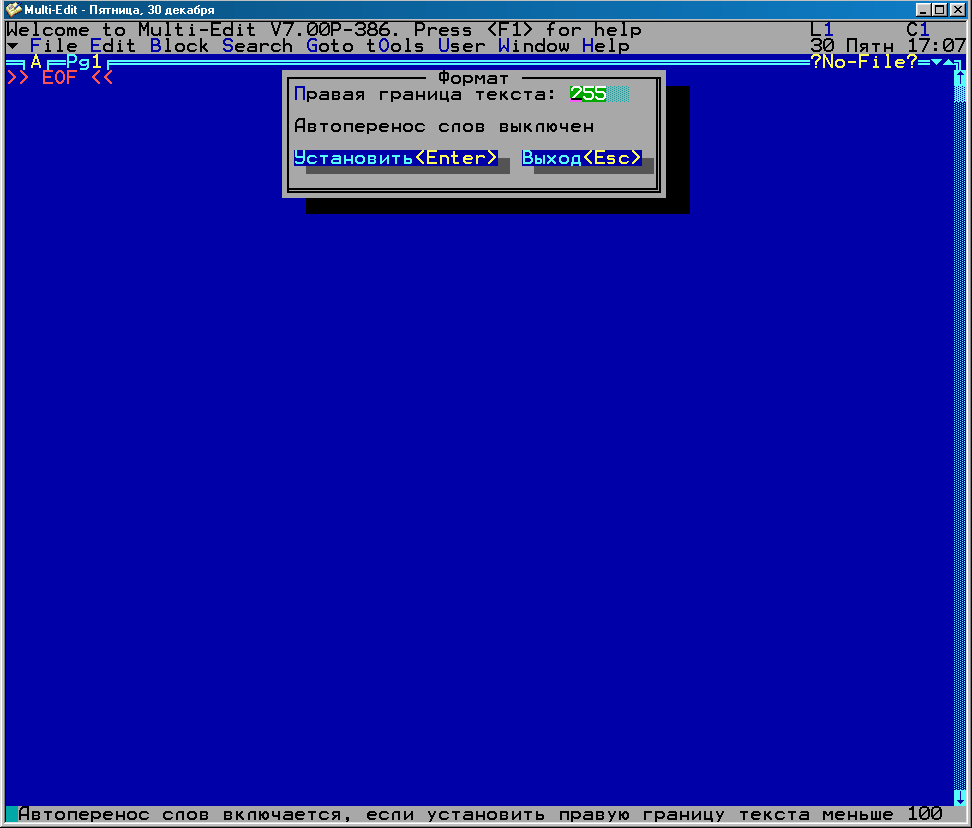Click the system menu triangle left of File
The height and width of the screenshot is (828, 972).
12,46
